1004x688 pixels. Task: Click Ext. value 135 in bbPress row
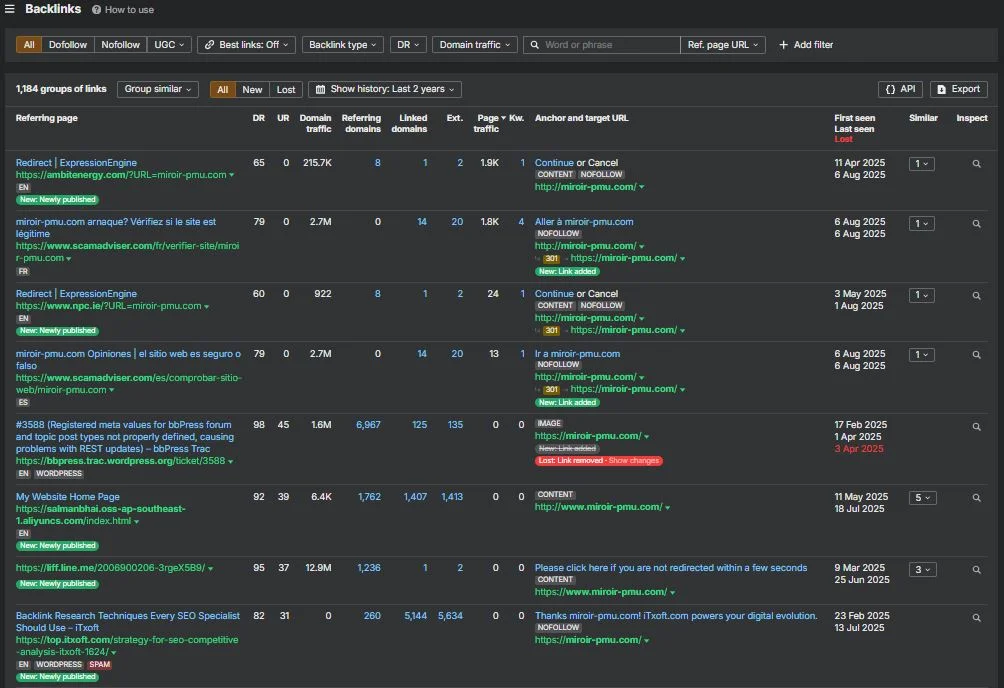(x=455, y=425)
